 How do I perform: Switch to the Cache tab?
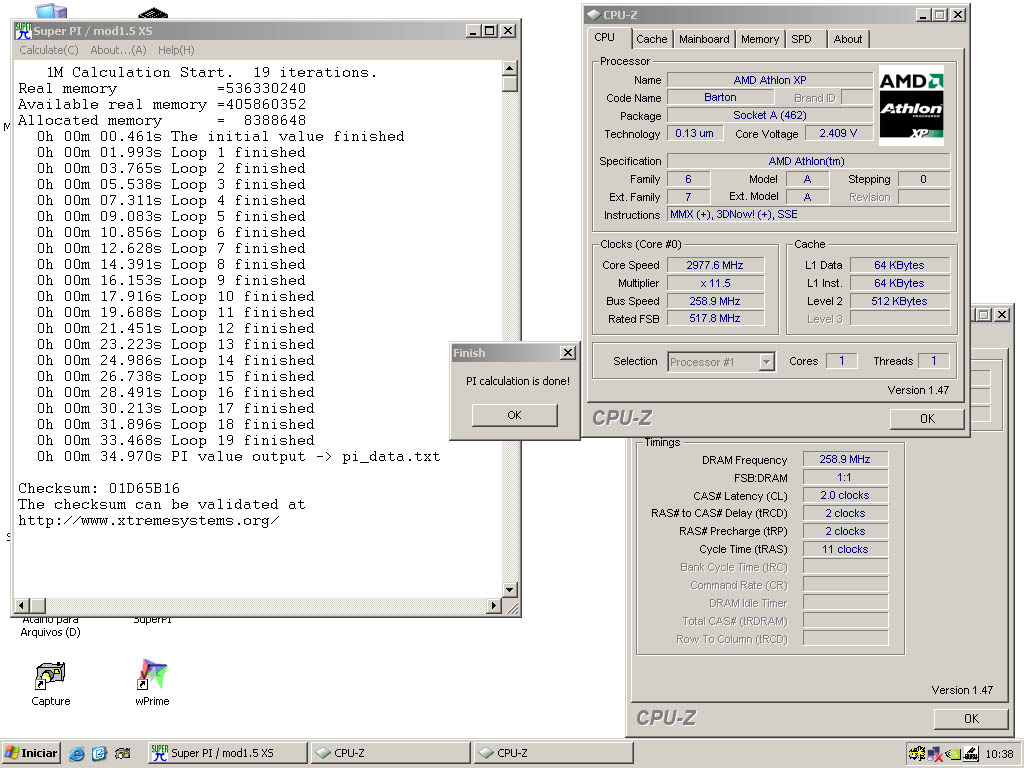(x=652, y=39)
